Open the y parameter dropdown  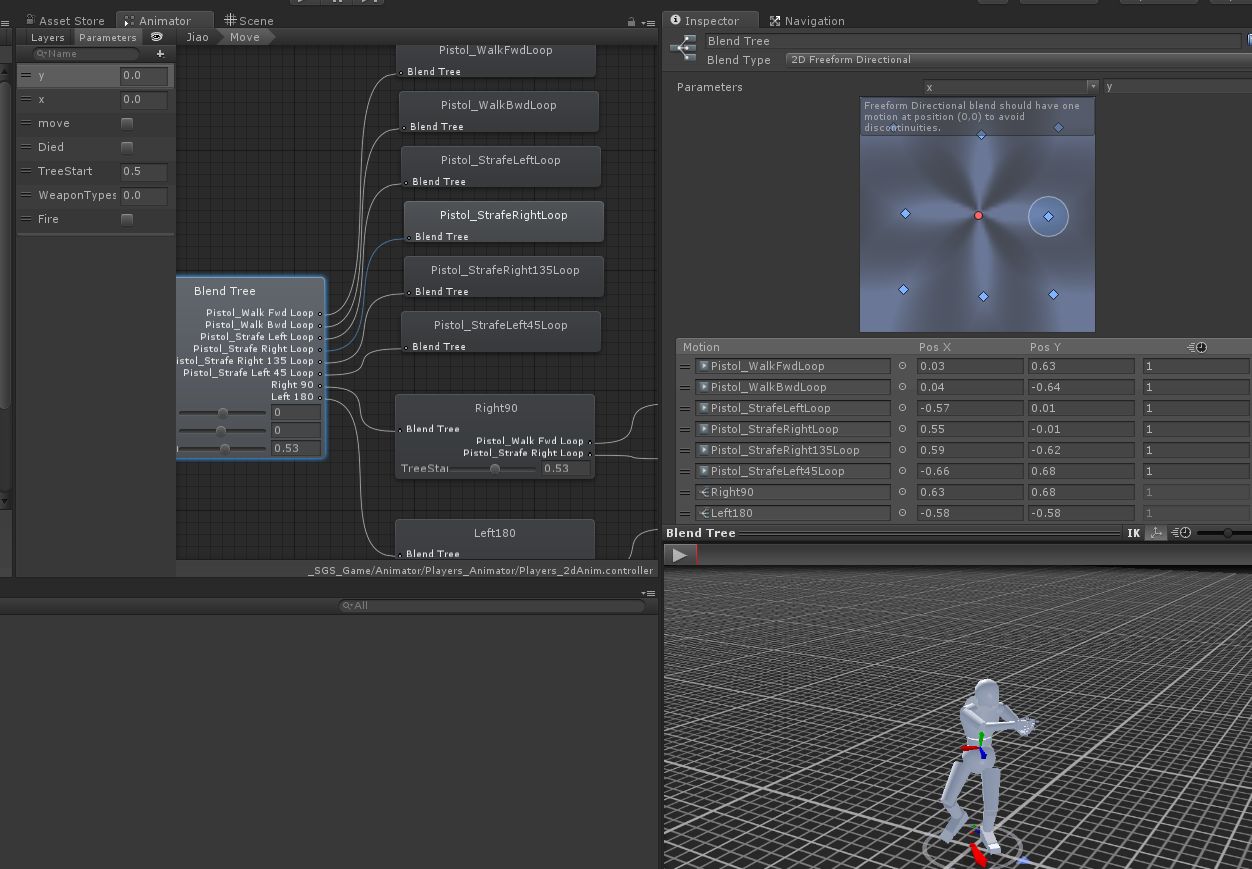click(1176, 87)
